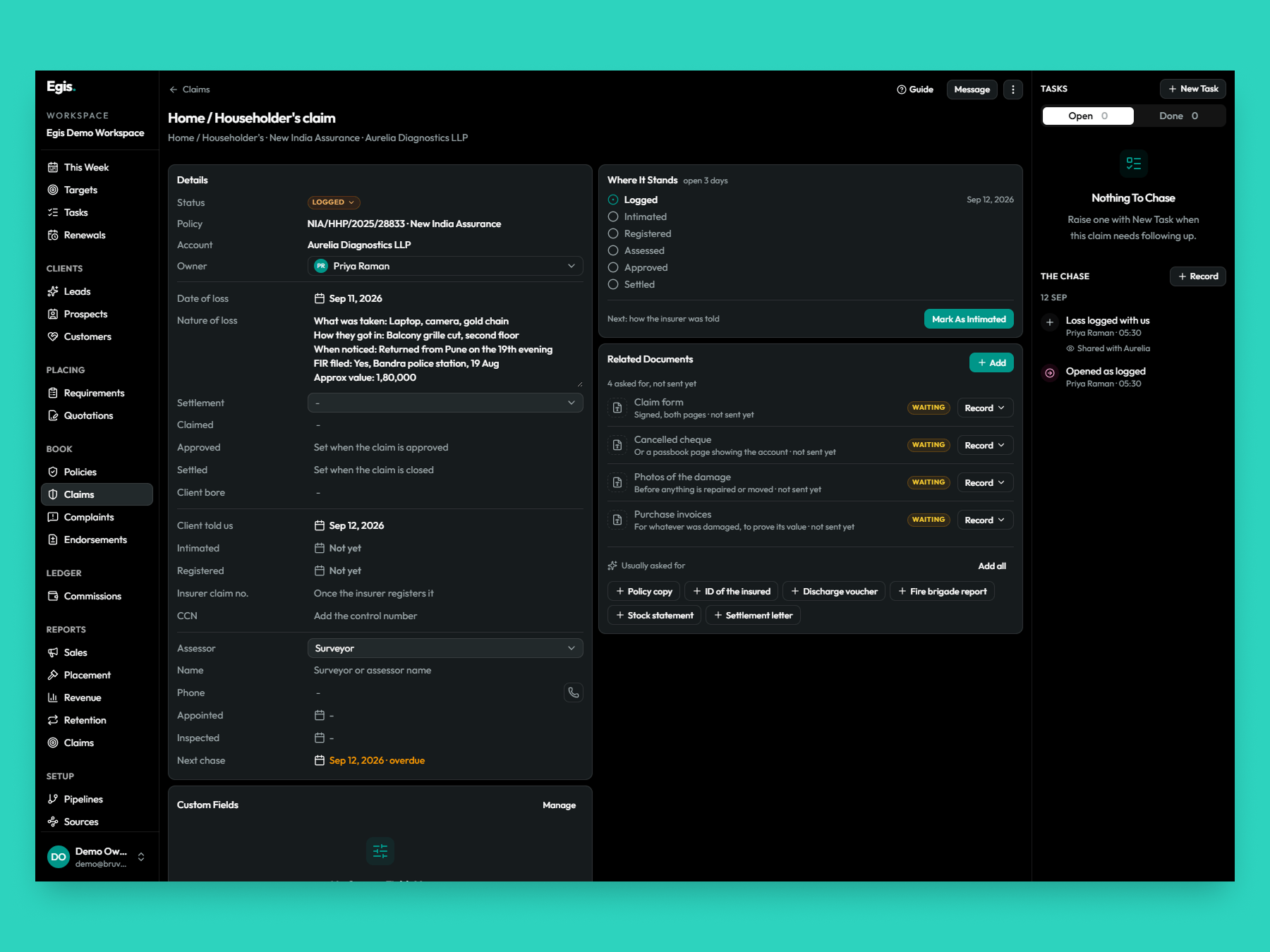Click the Nature of loss text area
This screenshot has width=1270, height=952.
[x=445, y=349]
